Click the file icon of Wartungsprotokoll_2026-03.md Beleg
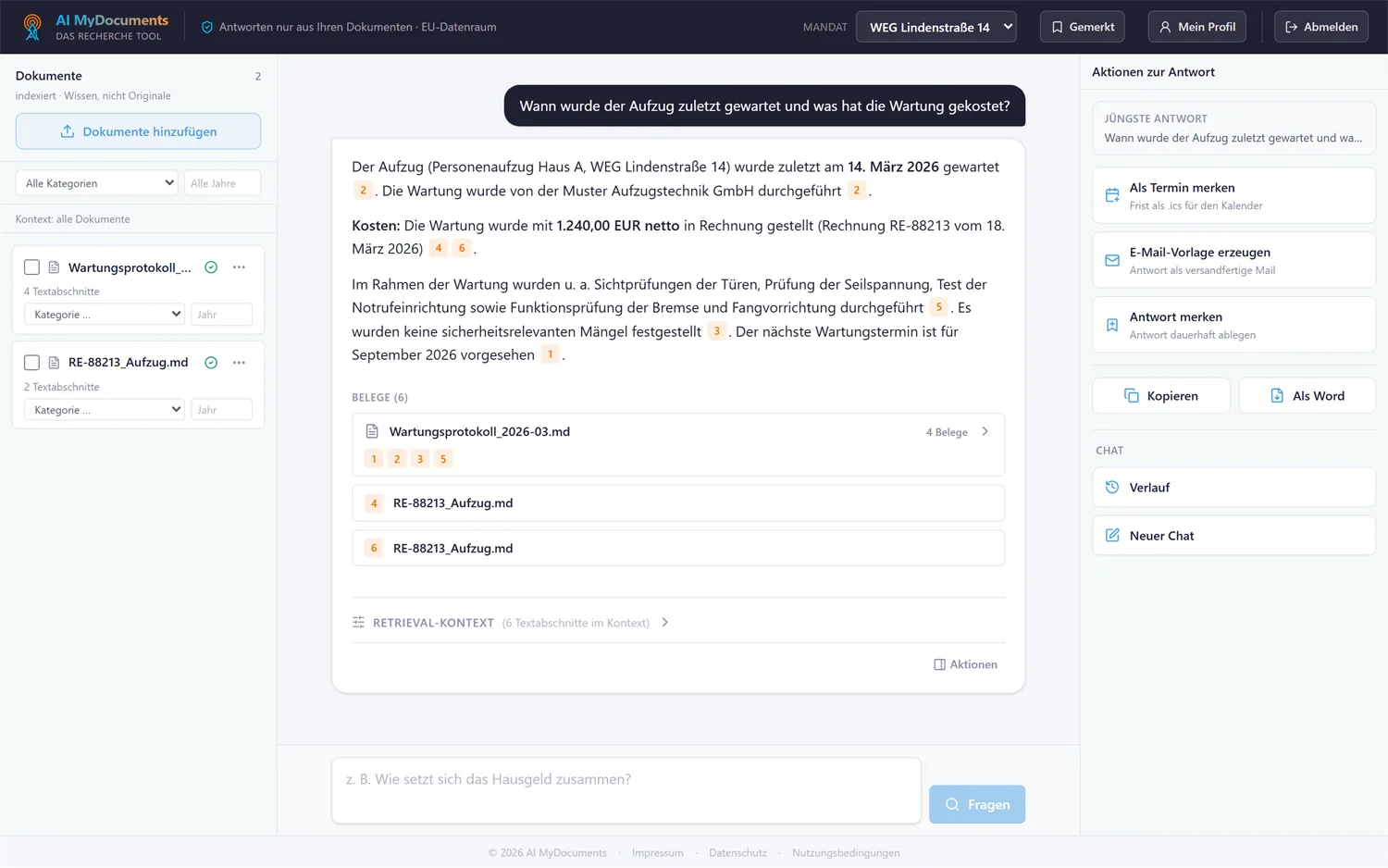The height and width of the screenshot is (868, 1388). click(x=372, y=431)
